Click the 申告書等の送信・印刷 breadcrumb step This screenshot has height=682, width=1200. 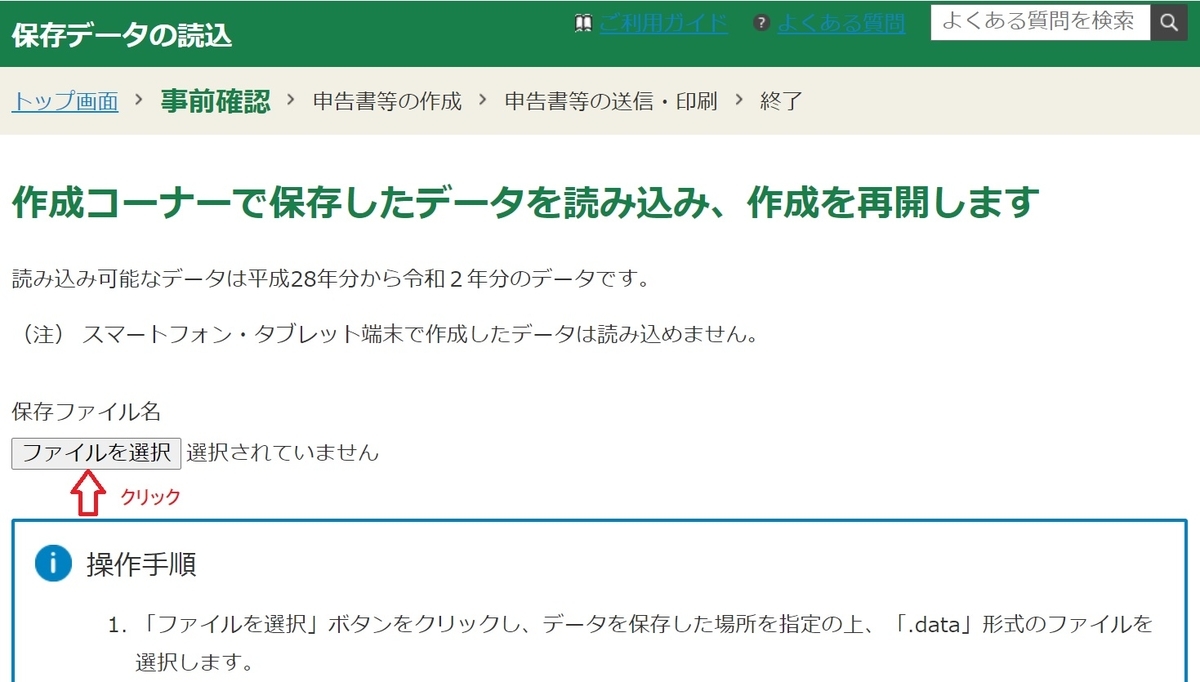[611, 100]
